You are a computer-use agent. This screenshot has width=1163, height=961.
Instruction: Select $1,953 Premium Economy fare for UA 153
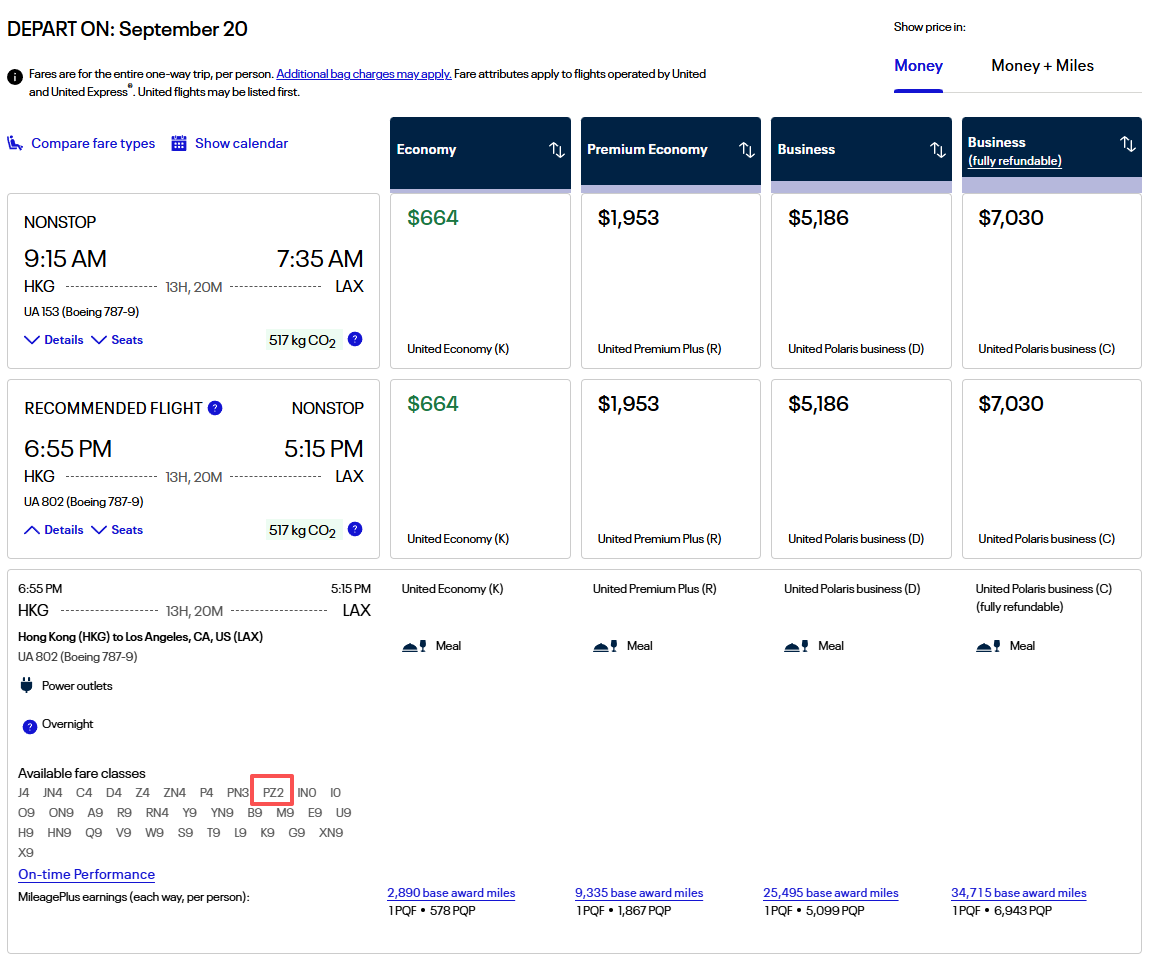click(x=671, y=281)
